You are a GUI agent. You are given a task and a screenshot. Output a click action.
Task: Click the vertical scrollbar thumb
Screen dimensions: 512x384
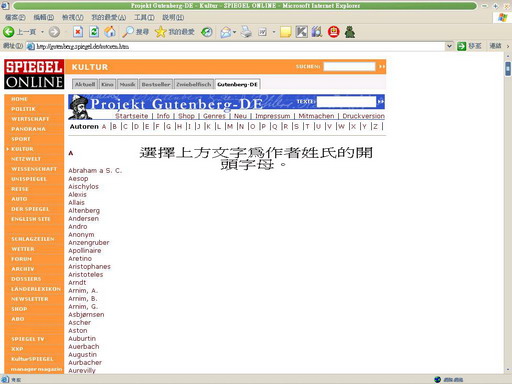click(508, 69)
